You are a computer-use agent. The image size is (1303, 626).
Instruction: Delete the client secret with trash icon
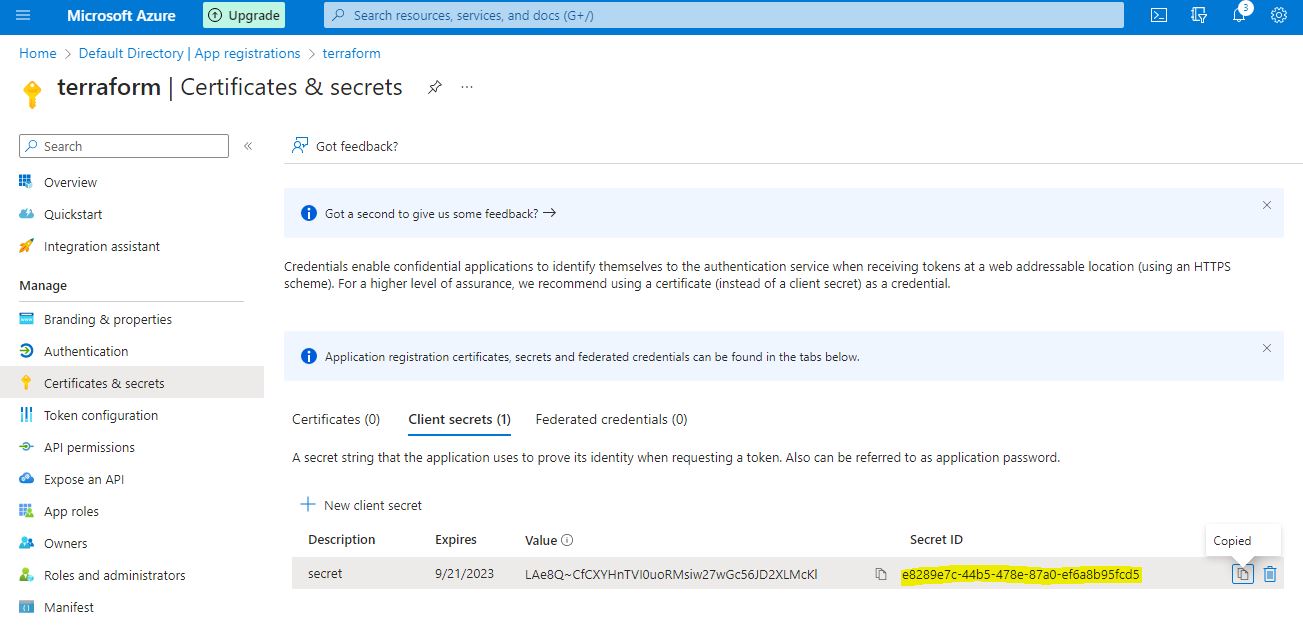coord(1270,574)
